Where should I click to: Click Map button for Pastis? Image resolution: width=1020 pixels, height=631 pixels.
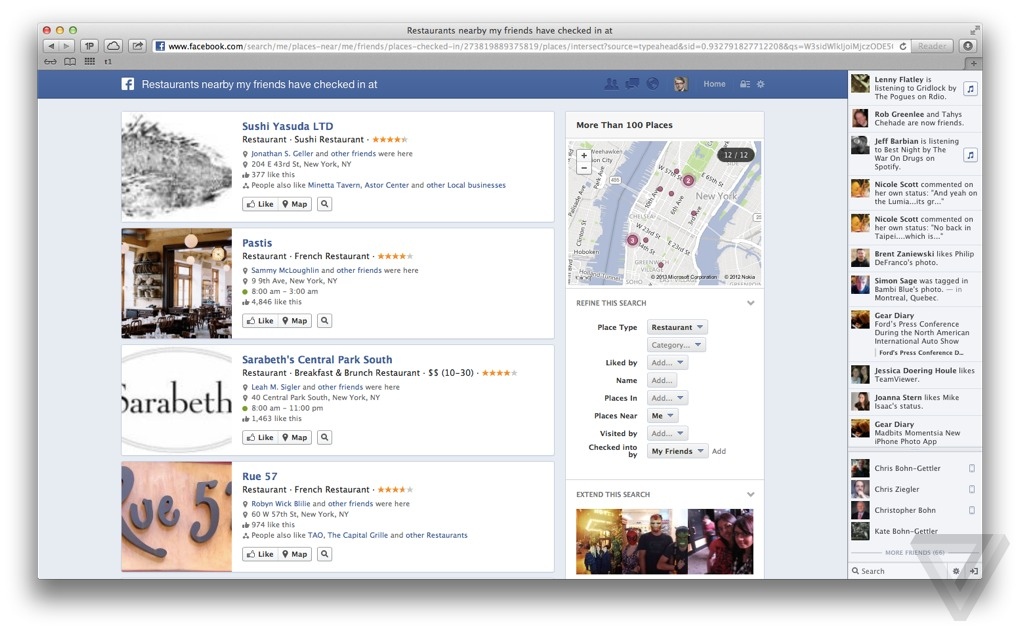click(295, 321)
